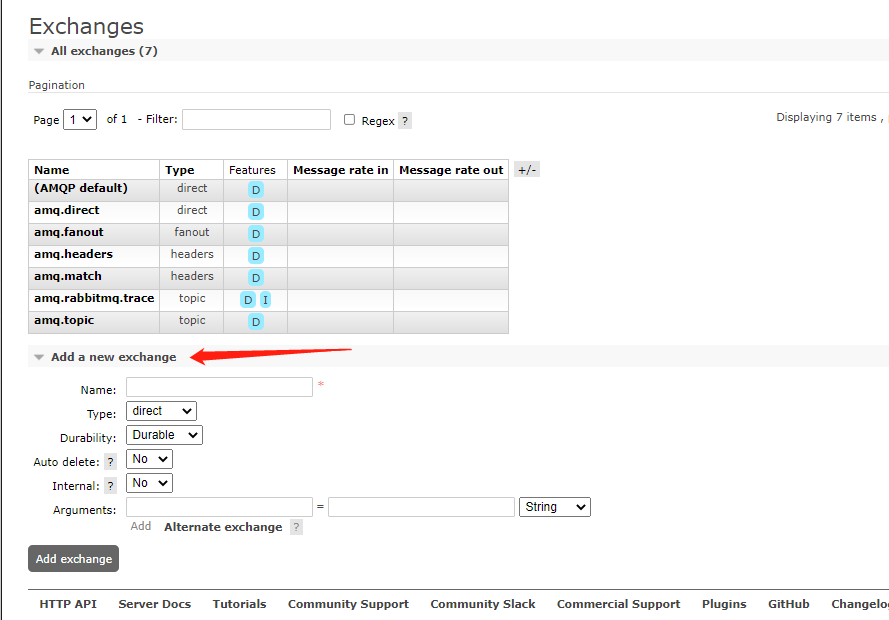Click the D badge in the amq.topic row
The height and width of the screenshot is (620, 889).
pyautogui.click(x=256, y=322)
